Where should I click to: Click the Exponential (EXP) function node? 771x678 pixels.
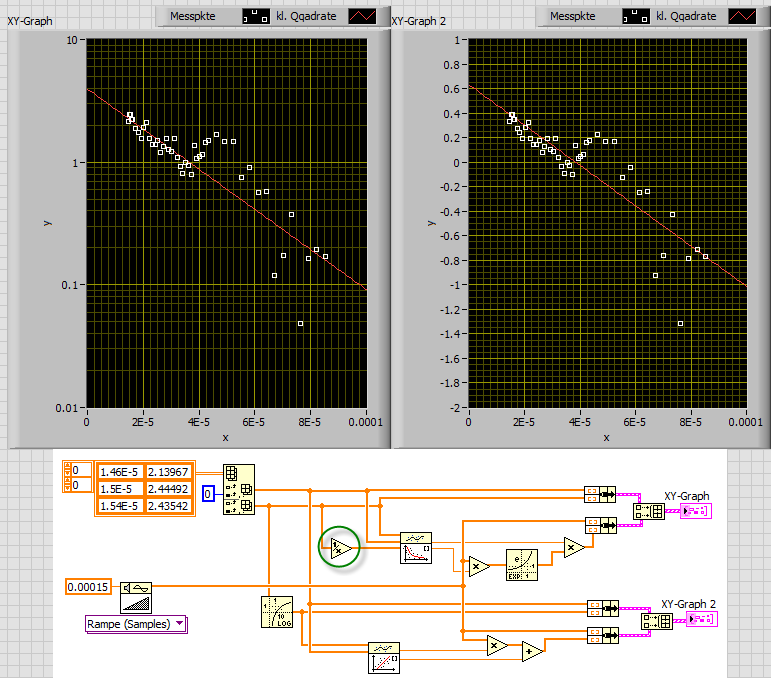pyautogui.click(x=522, y=565)
